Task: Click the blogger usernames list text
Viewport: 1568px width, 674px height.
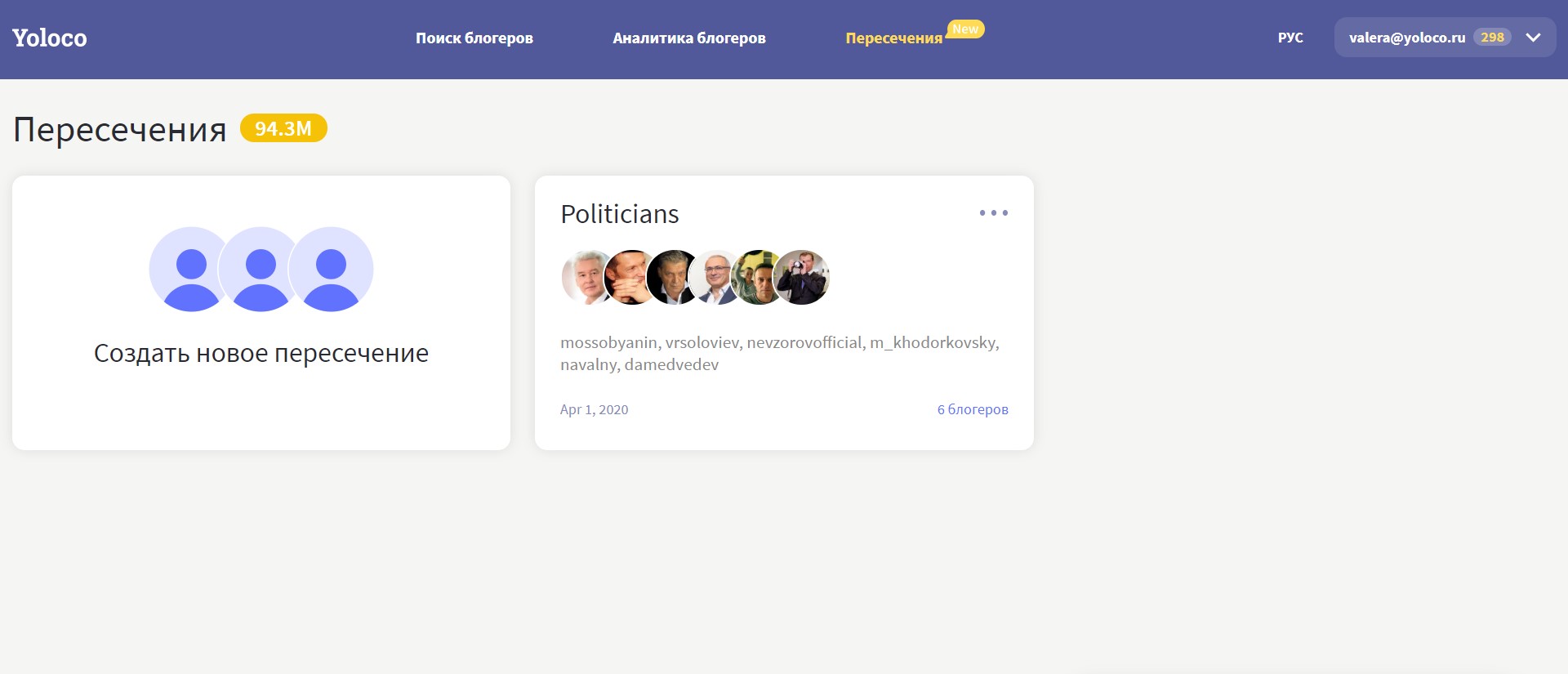Action: [x=779, y=353]
